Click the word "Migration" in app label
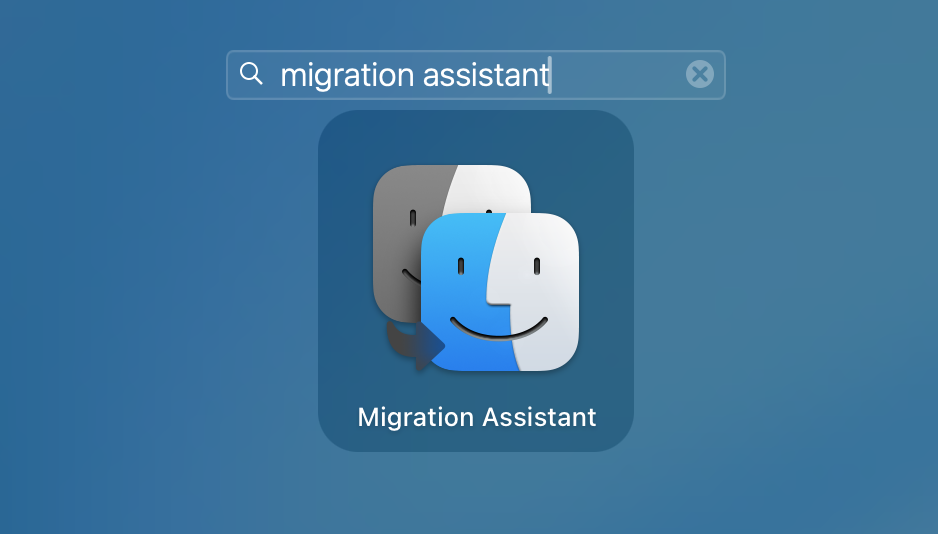The image size is (938, 534). (415, 417)
